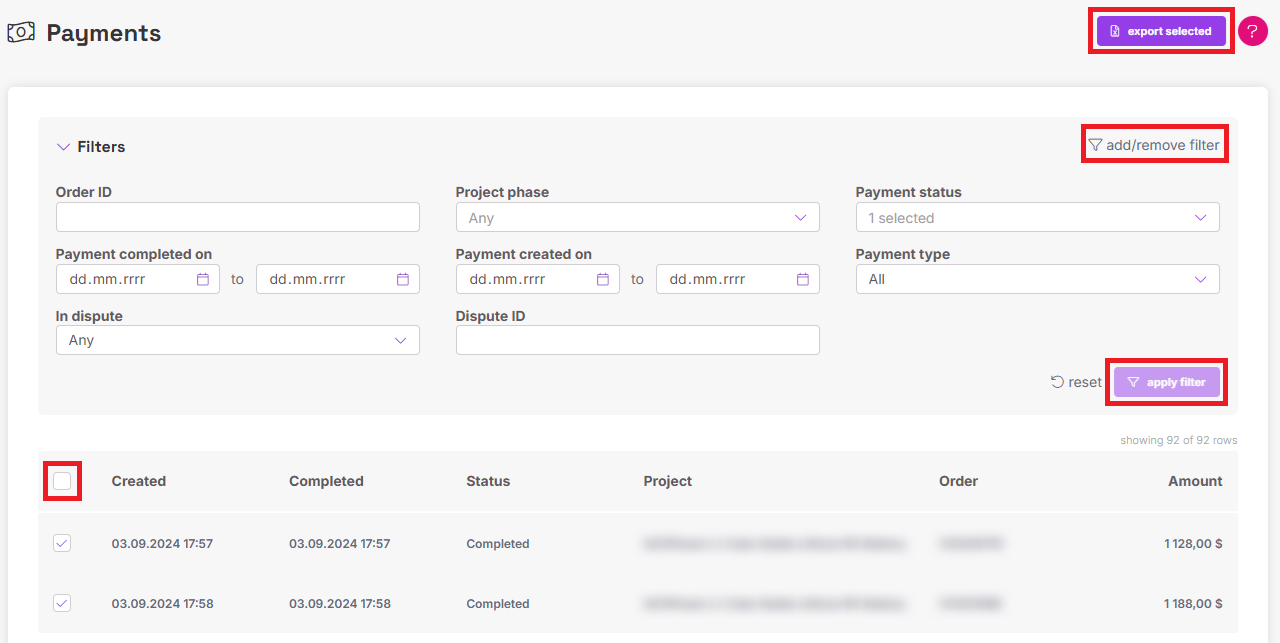Open calendar for Payment created on start date
The width and height of the screenshot is (1280, 643).
[x=603, y=280]
